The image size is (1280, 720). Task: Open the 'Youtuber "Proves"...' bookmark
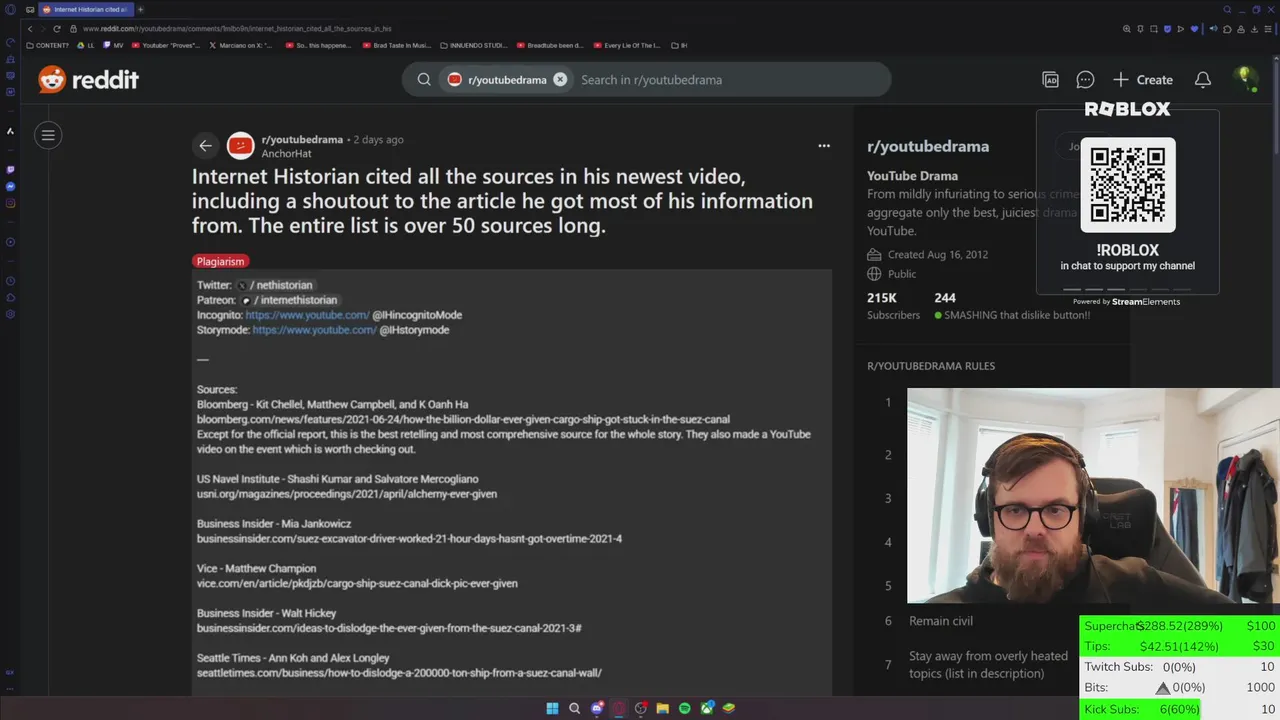[166, 45]
